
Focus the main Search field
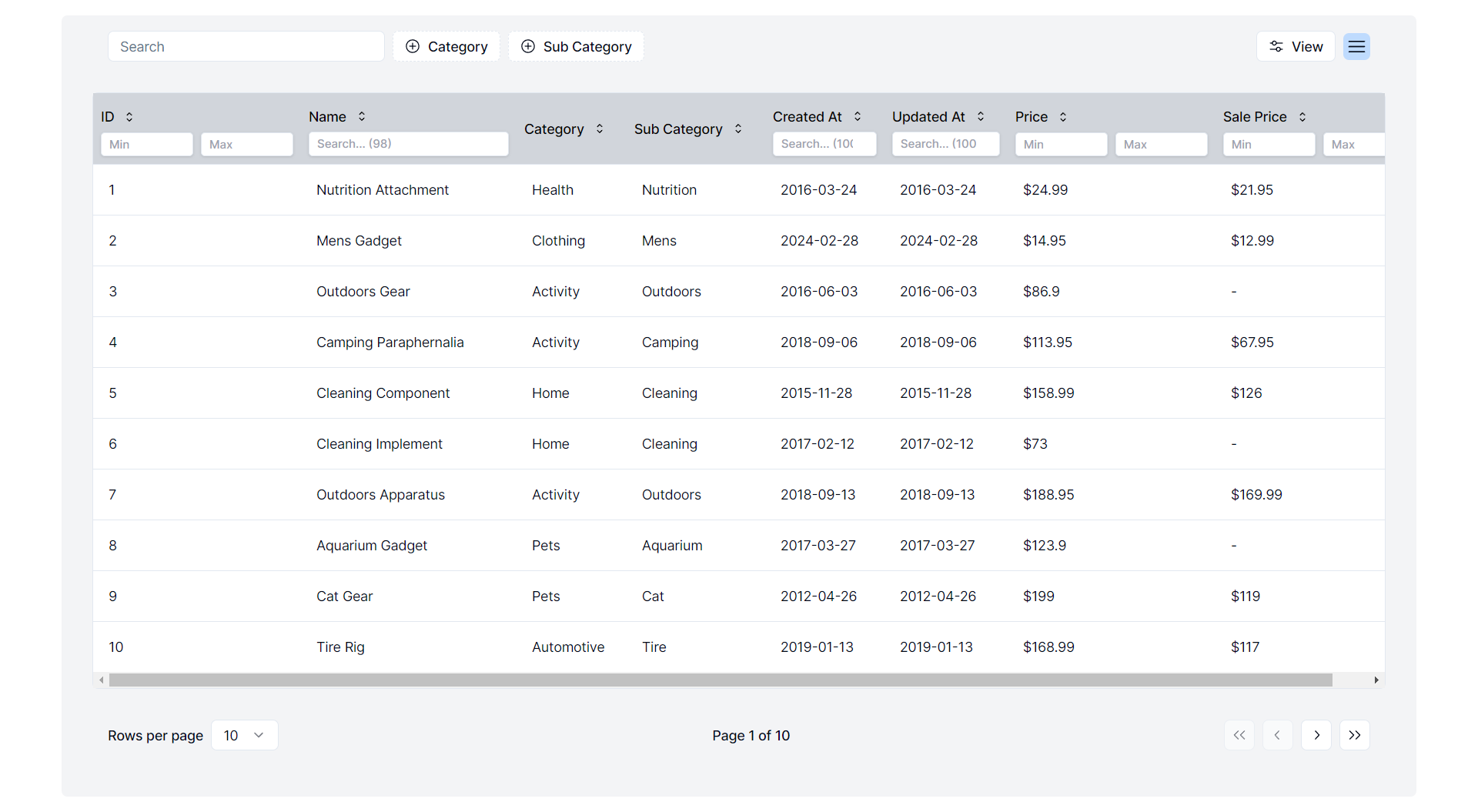tap(246, 47)
